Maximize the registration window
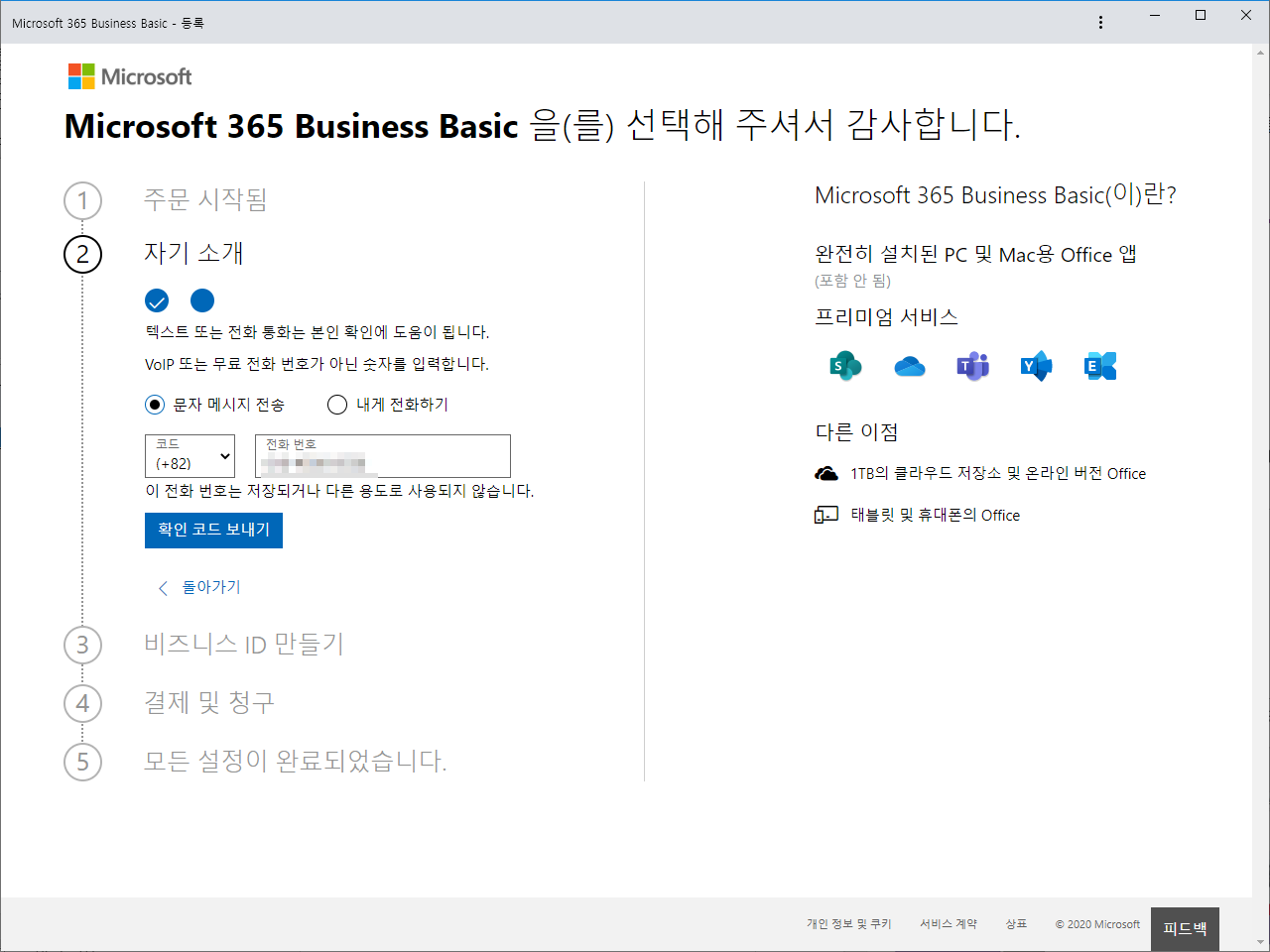This screenshot has height=952, width=1270. click(1201, 15)
